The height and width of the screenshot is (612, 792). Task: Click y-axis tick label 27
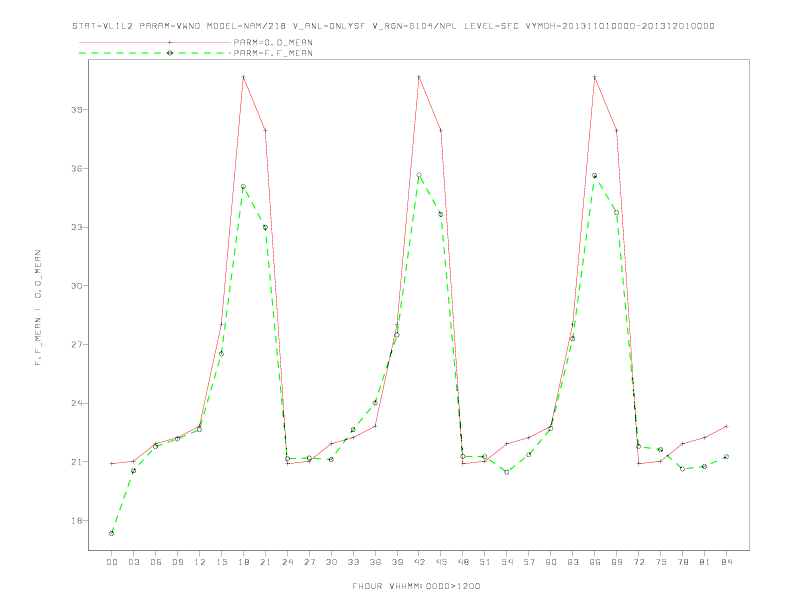point(77,344)
